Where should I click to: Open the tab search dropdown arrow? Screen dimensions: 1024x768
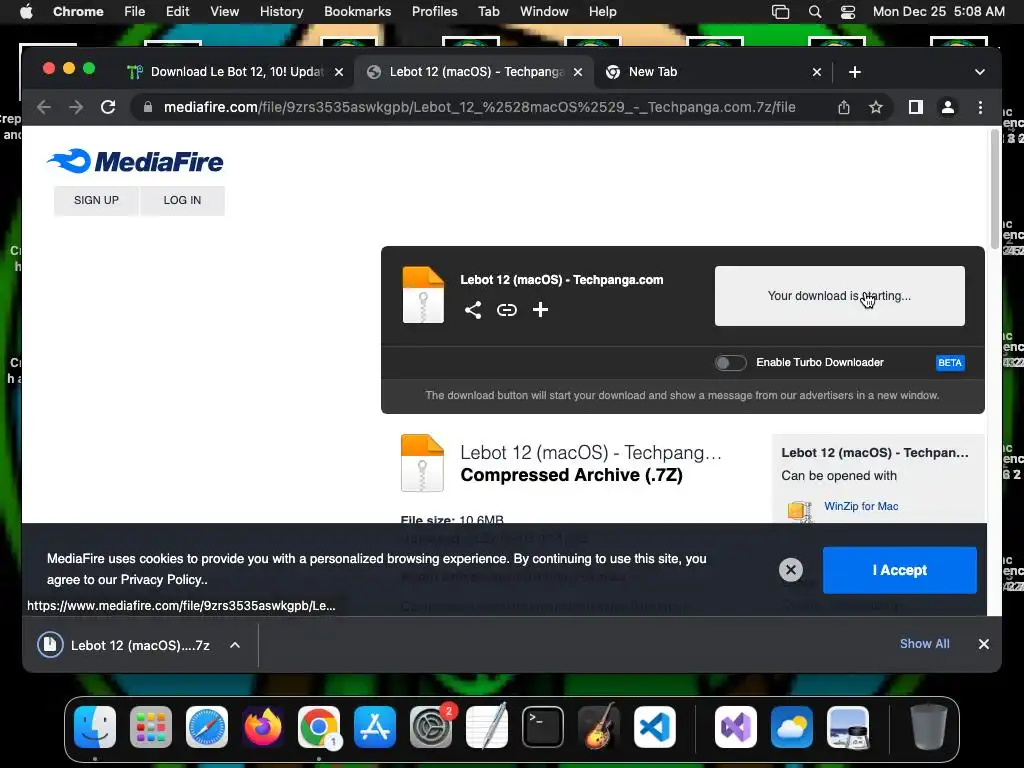click(980, 72)
